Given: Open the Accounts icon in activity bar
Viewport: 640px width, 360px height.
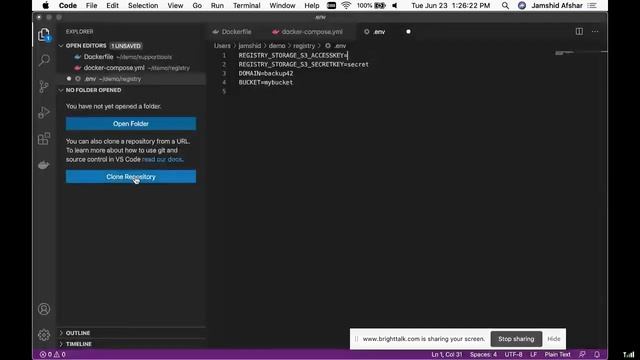Looking at the screenshot, I should click(x=44, y=309).
